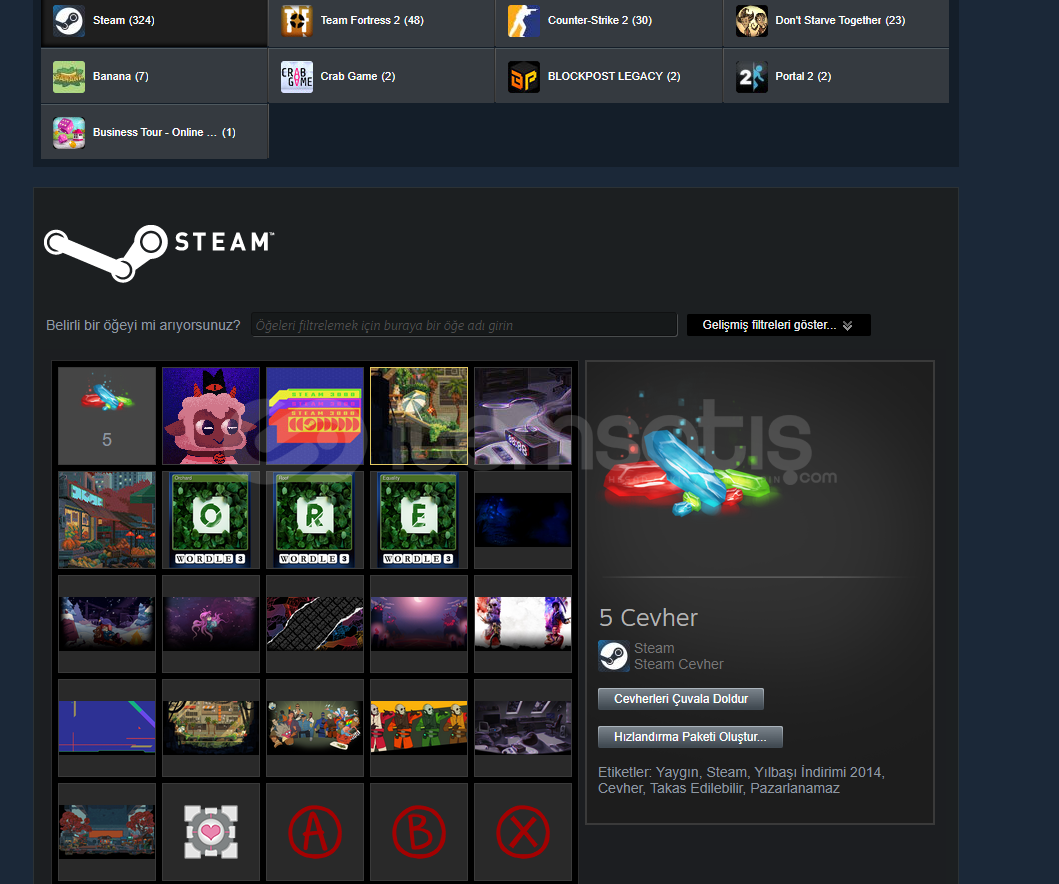Open Business Tour - Online inventory tab
The height and width of the screenshot is (884, 1059).
[x=154, y=132]
